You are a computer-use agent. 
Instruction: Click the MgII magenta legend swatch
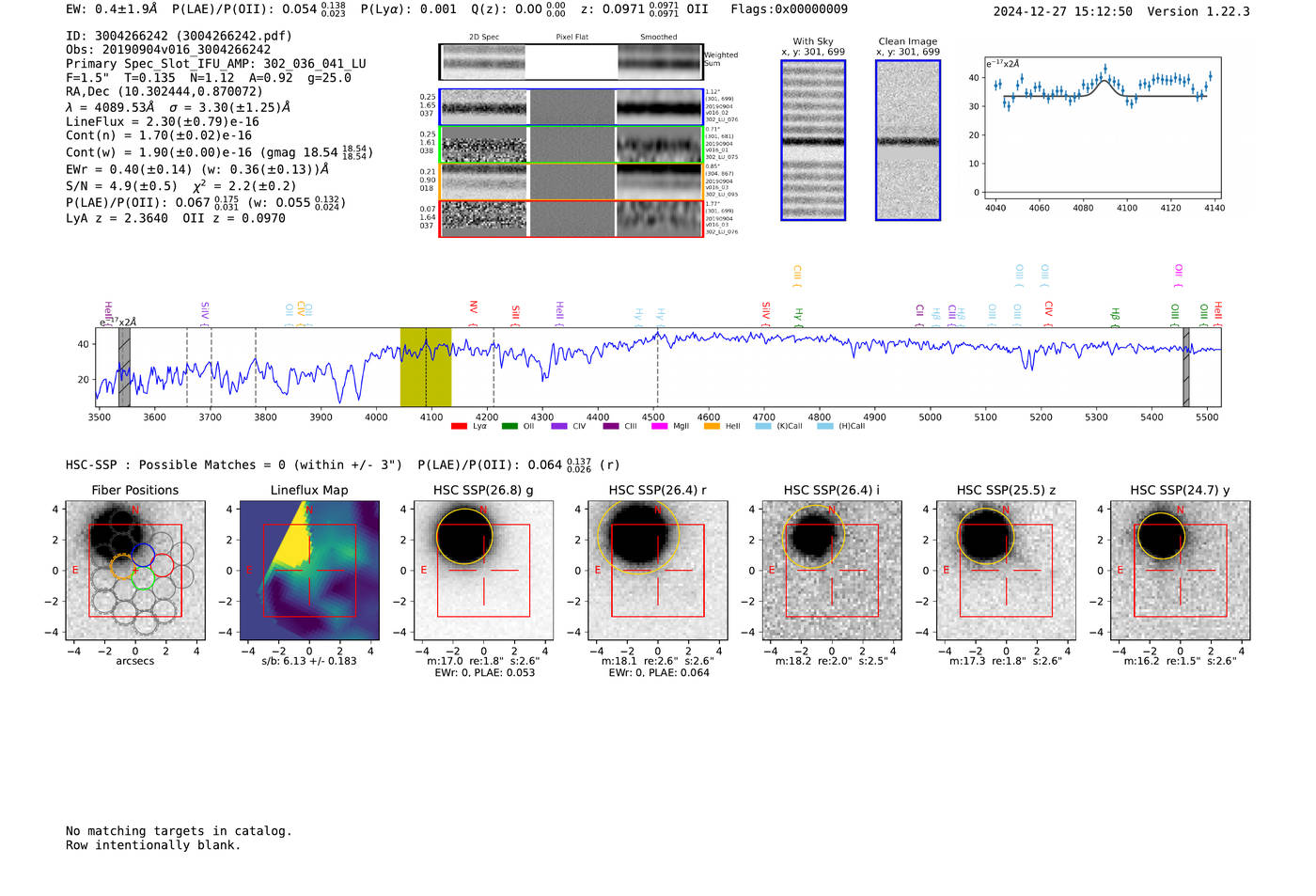[x=659, y=426]
